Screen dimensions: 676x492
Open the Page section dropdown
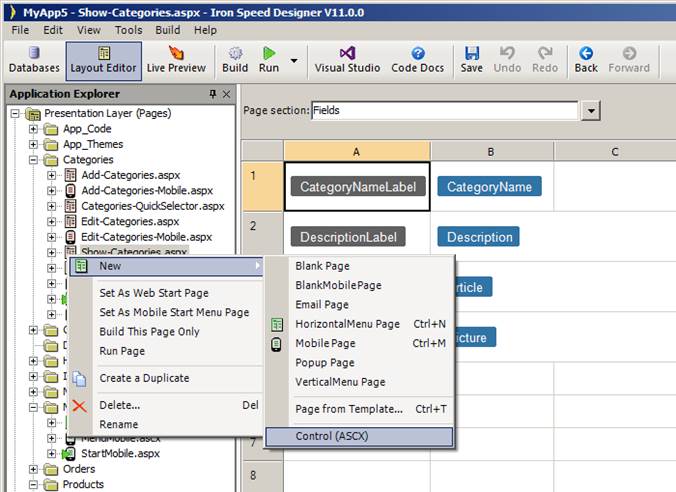[x=591, y=111]
